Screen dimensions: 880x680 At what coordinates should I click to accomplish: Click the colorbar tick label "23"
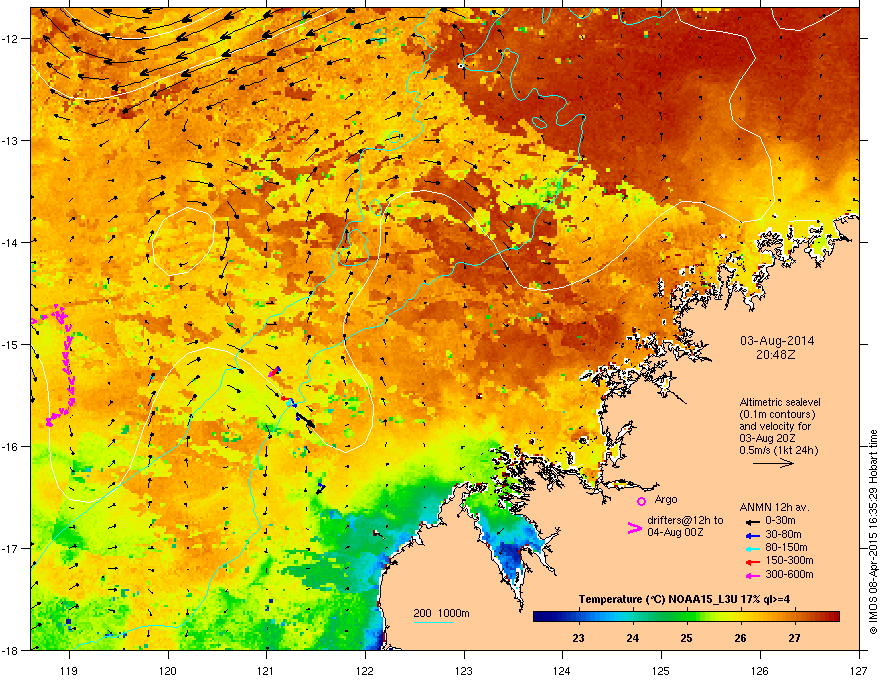(x=579, y=638)
